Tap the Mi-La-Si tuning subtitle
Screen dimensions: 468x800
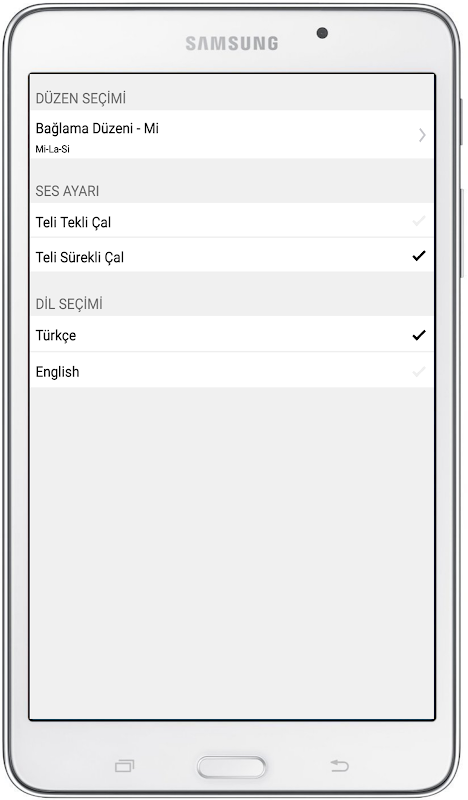53,149
